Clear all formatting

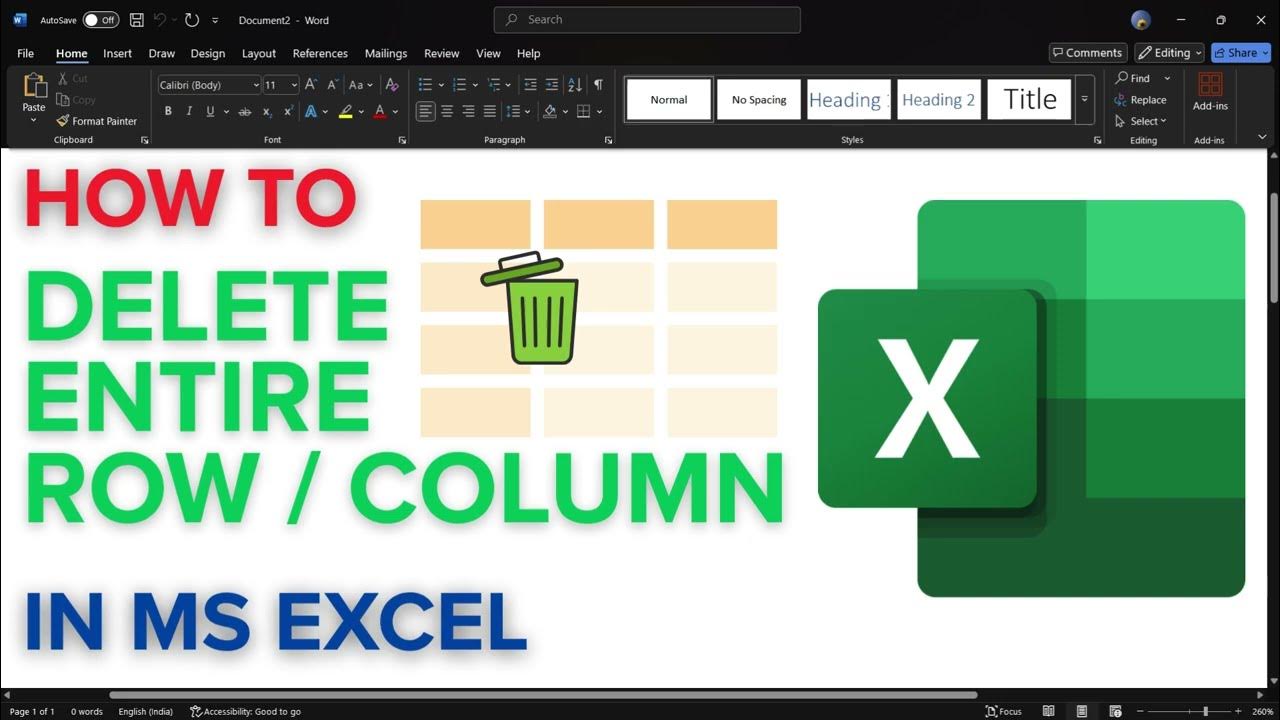[x=392, y=85]
